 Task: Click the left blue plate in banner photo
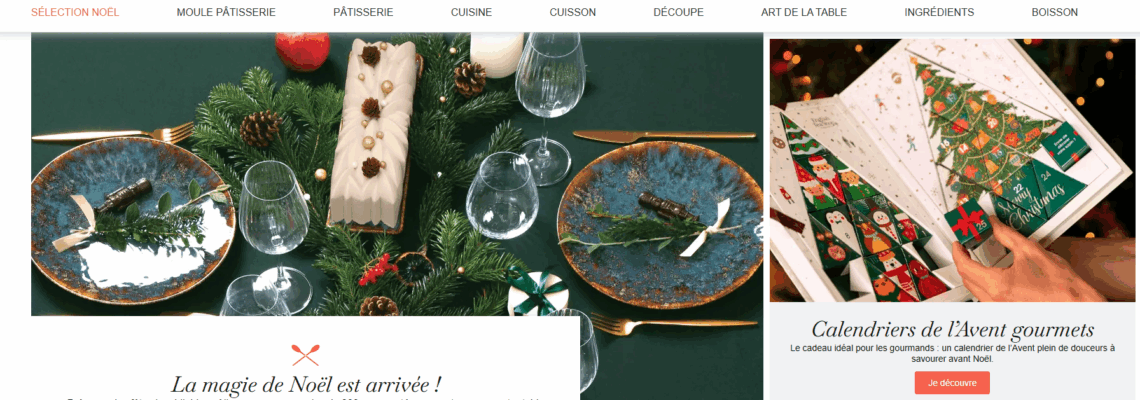coord(133,218)
